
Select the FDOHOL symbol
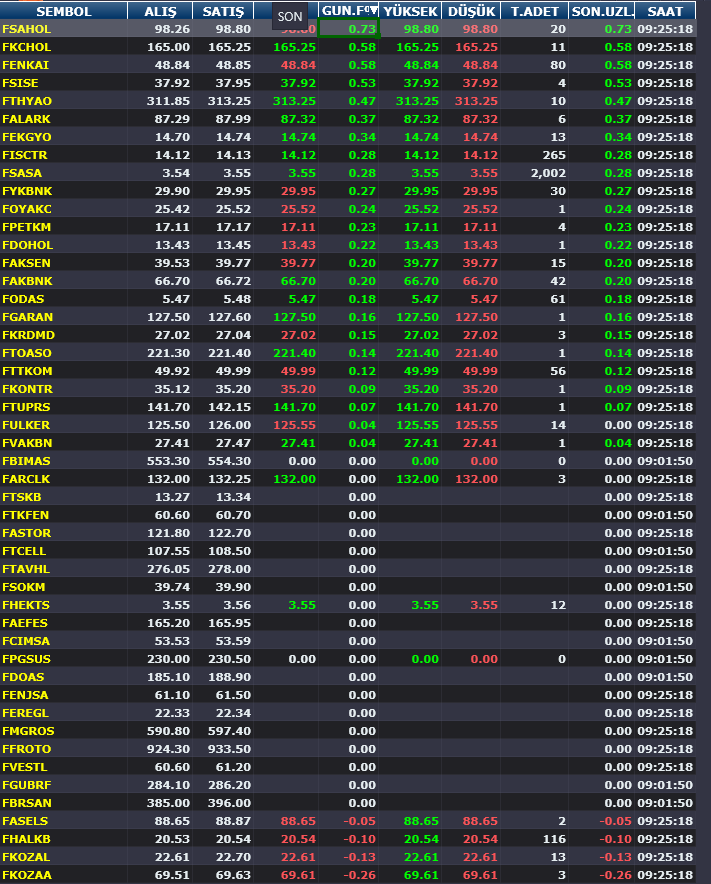[x=28, y=245]
